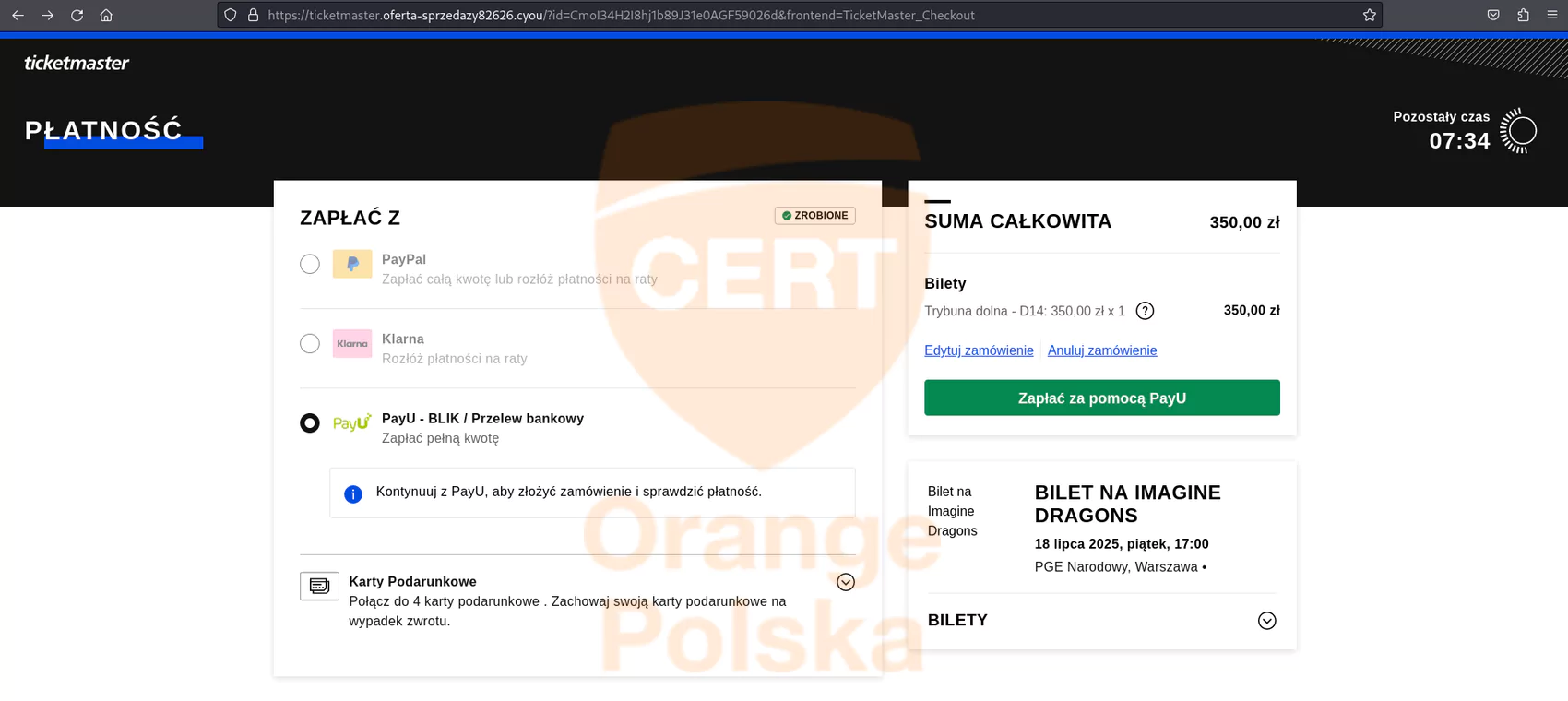Go back with the browser back arrow
The height and width of the screenshot is (701, 1568).
18,15
